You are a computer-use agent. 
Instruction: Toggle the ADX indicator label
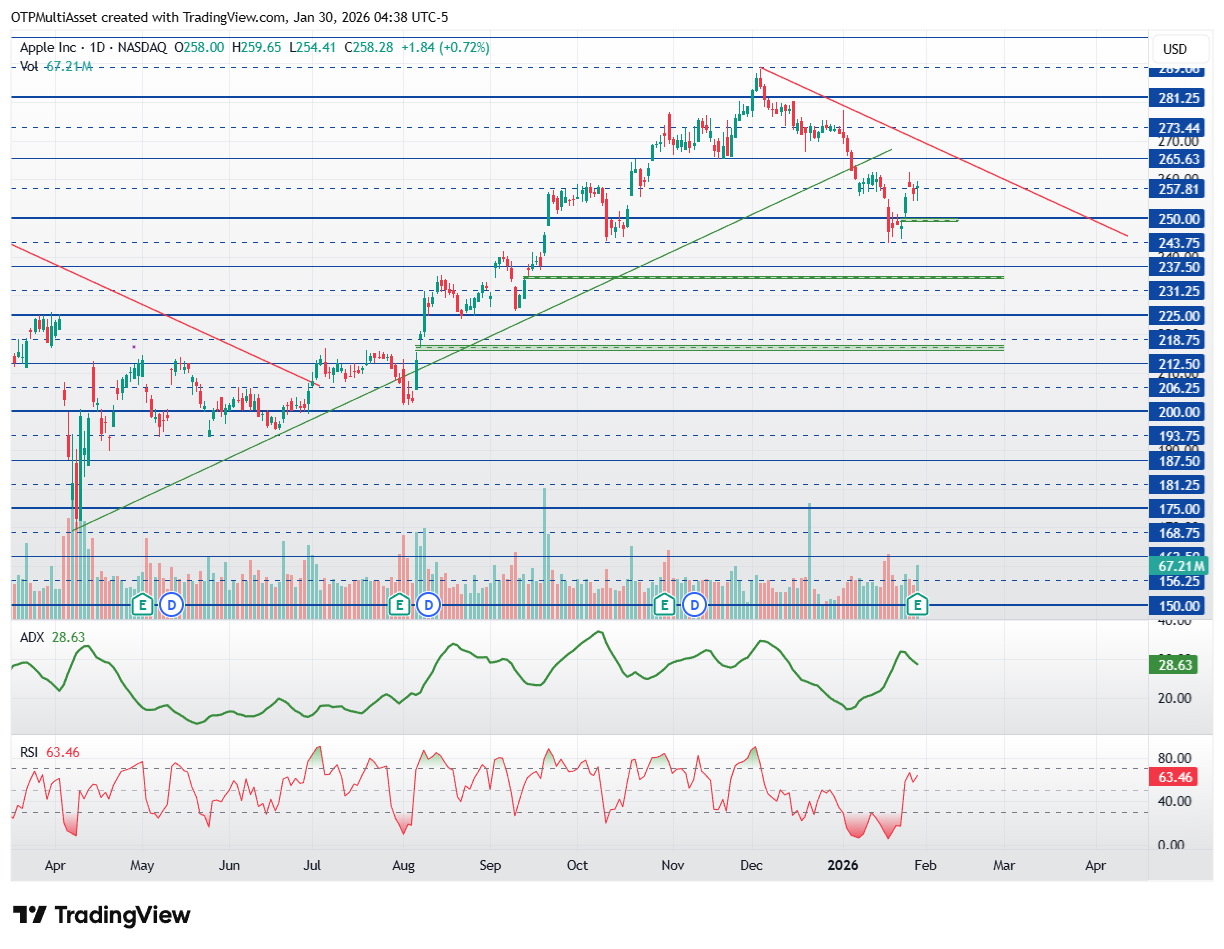tap(31, 636)
